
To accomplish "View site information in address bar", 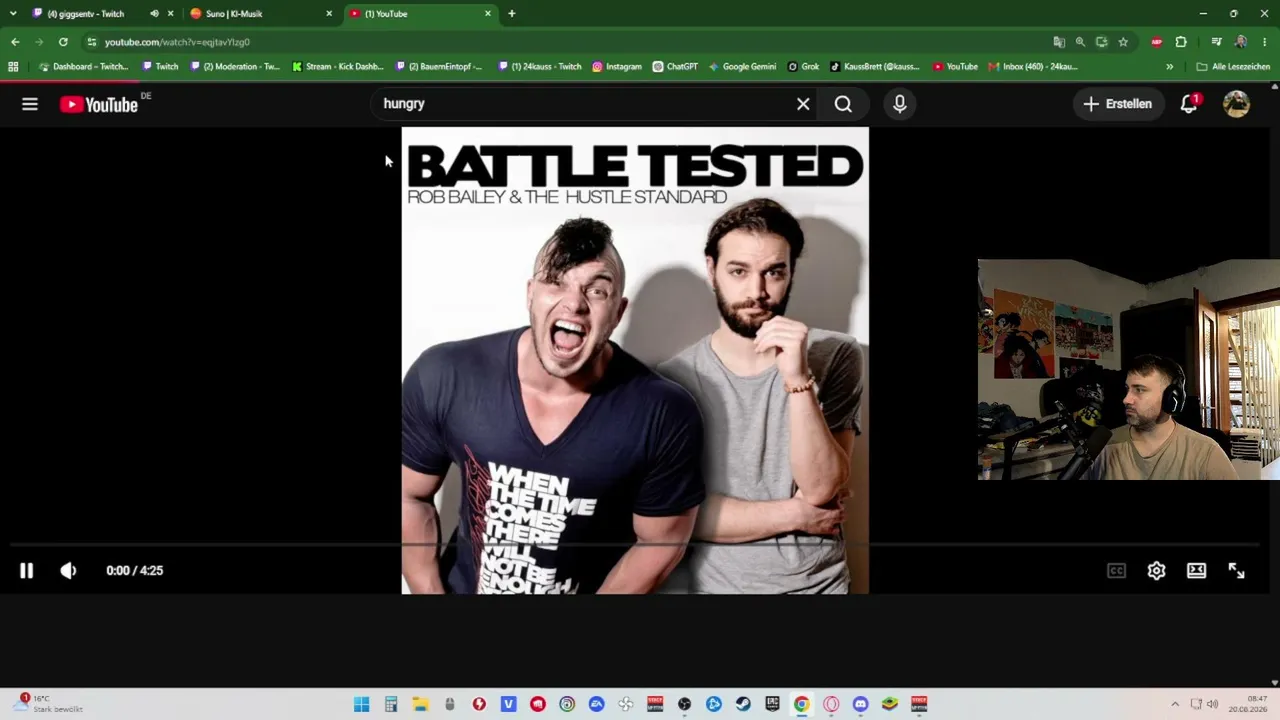I will click(x=92, y=42).
